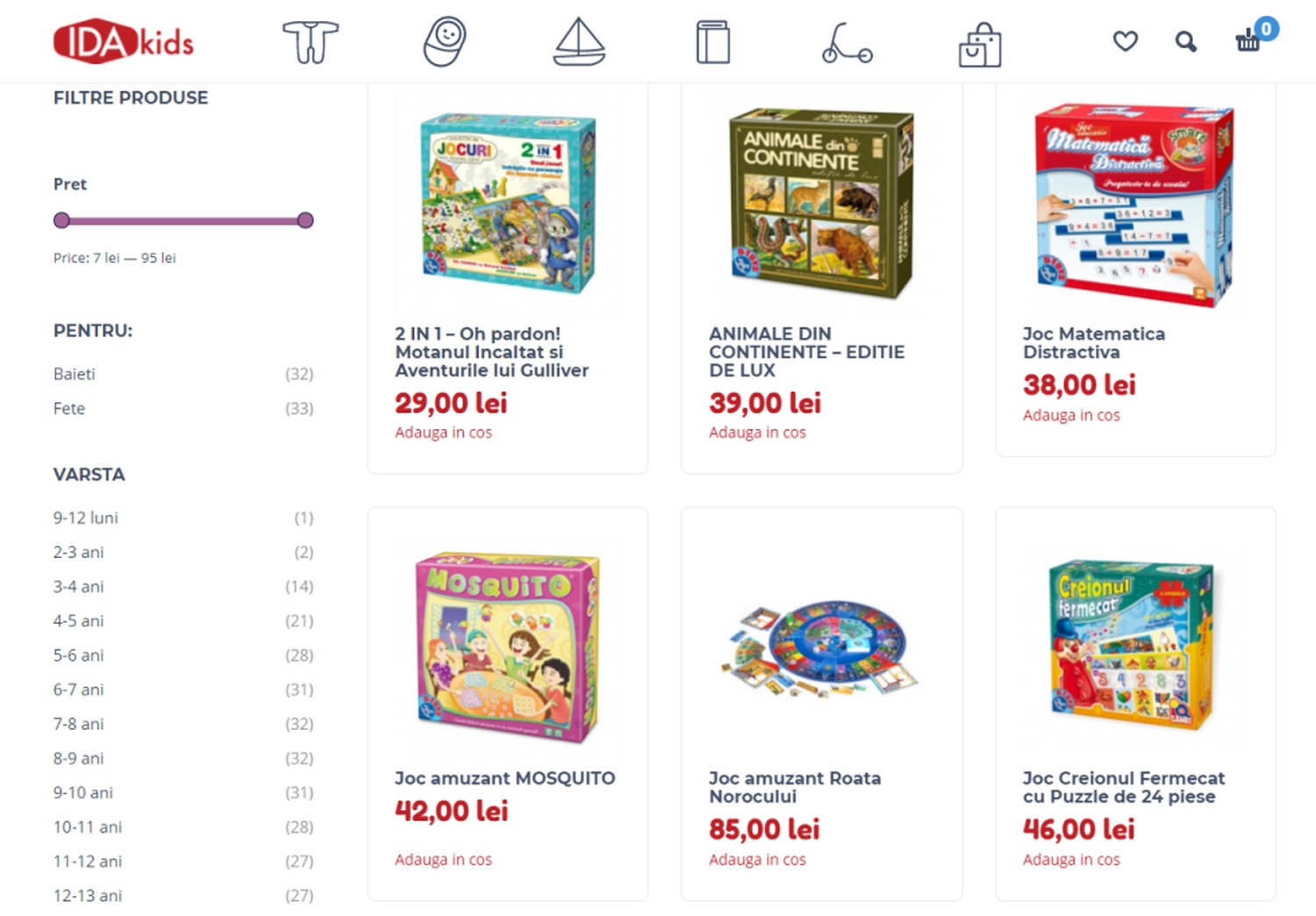Filter products by Baieti
Viewport: 1316px width, 916px height.
tap(75, 374)
